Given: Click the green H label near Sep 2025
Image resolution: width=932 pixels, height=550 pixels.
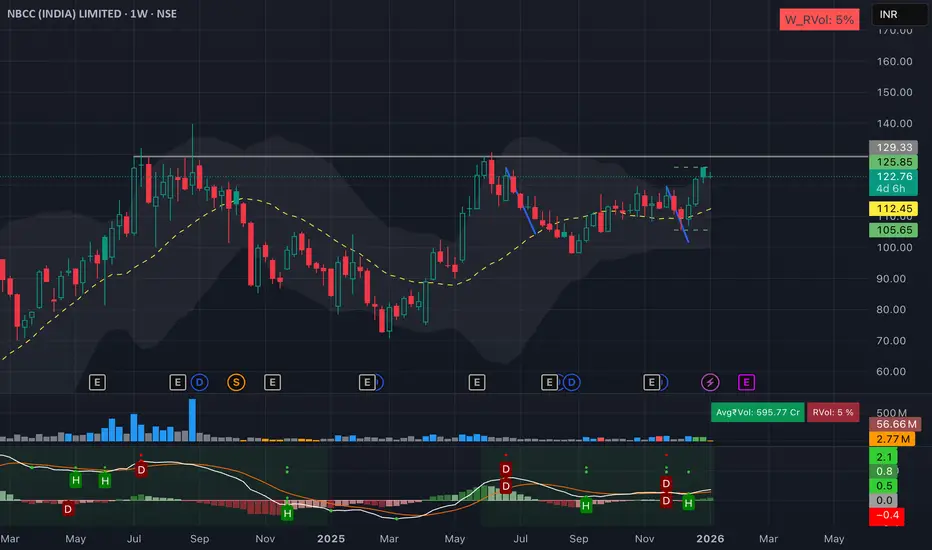Looking at the screenshot, I should pyautogui.click(x=586, y=506).
